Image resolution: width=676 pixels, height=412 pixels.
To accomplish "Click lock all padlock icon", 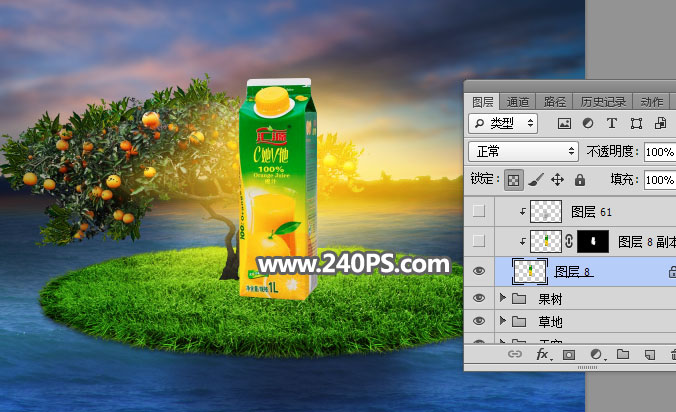I will [x=580, y=180].
